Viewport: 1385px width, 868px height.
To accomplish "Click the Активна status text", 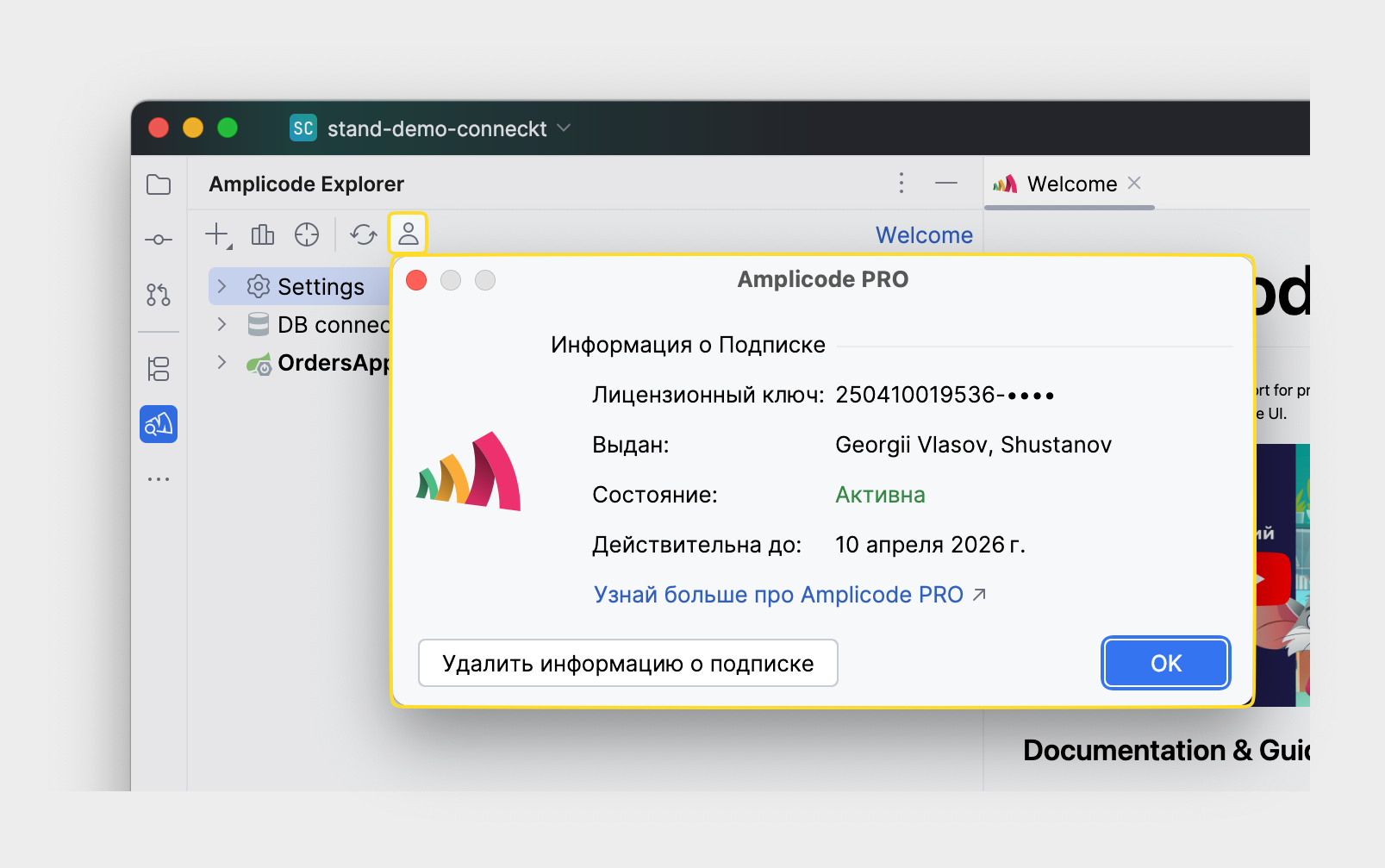I will [880, 495].
